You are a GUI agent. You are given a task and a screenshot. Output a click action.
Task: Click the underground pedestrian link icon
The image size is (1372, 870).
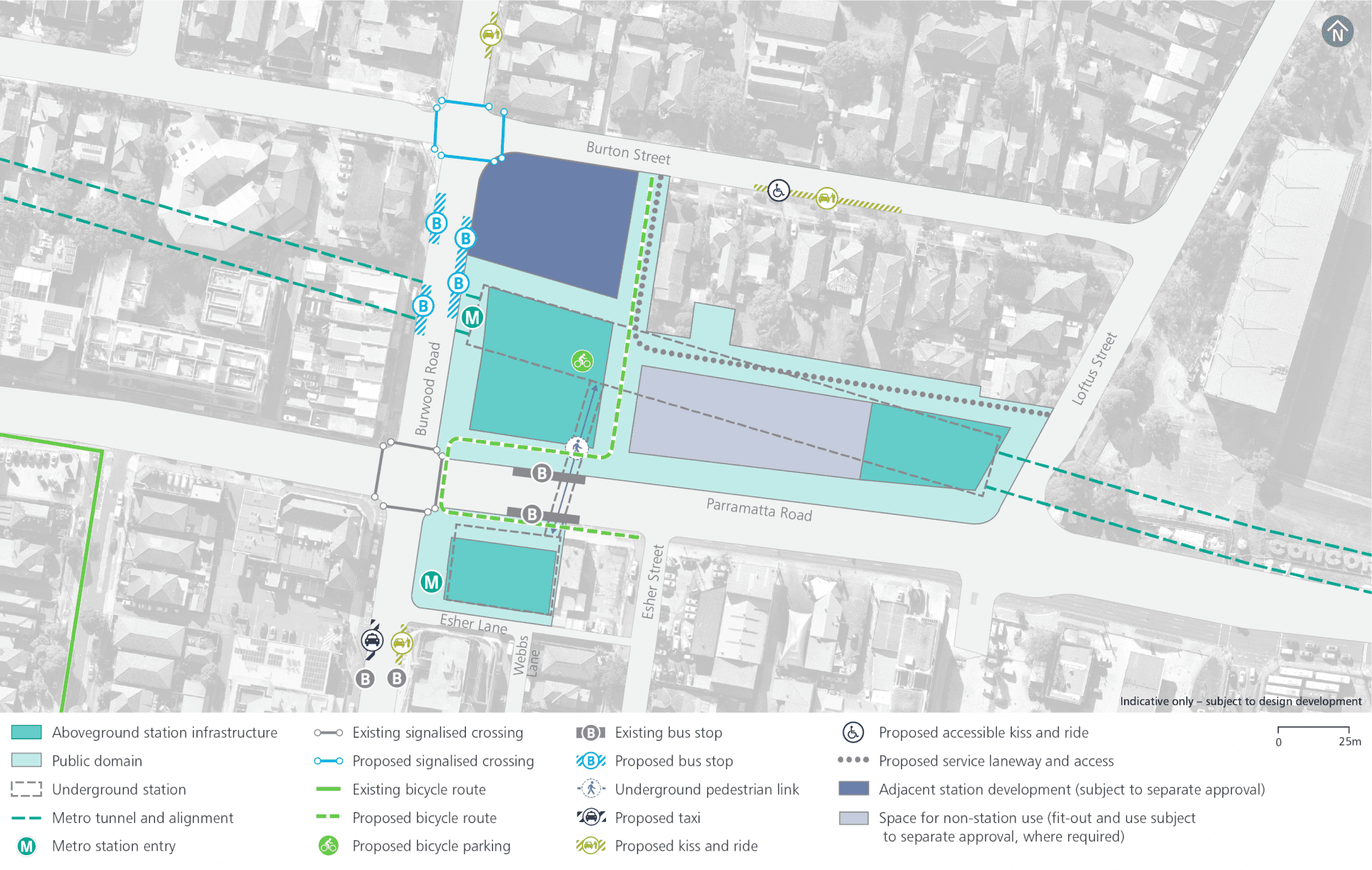click(577, 448)
